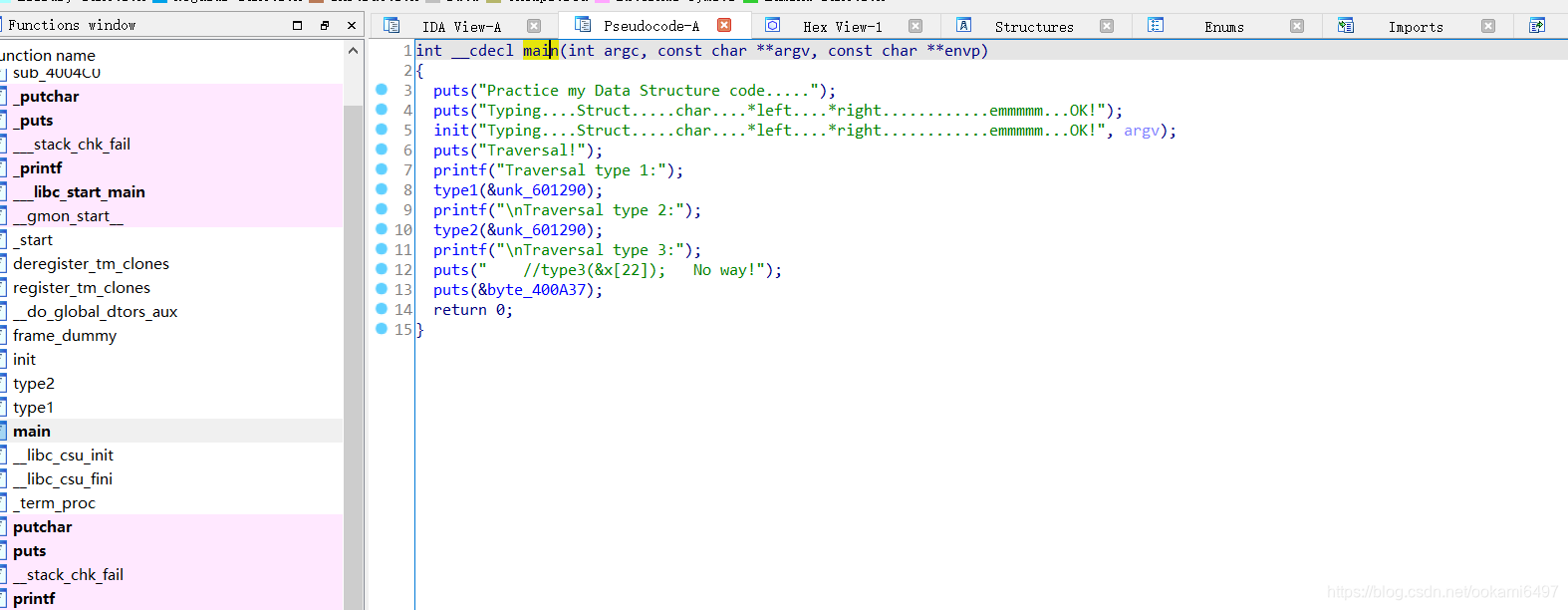Close the Imports tab
Screen dimensions: 1568x610
[x=1488, y=26]
